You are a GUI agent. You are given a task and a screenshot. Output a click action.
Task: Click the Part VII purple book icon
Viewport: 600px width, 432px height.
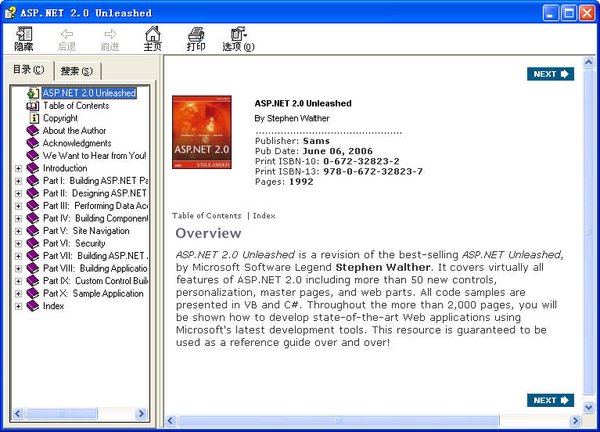point(33,256)
